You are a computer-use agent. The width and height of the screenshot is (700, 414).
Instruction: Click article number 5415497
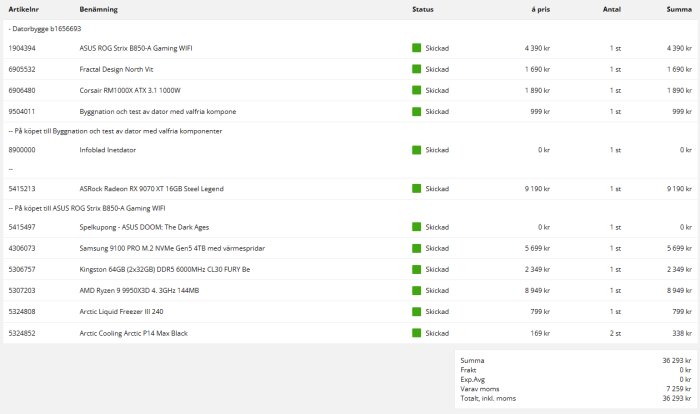pyautogui.click(x=22, y=227)
